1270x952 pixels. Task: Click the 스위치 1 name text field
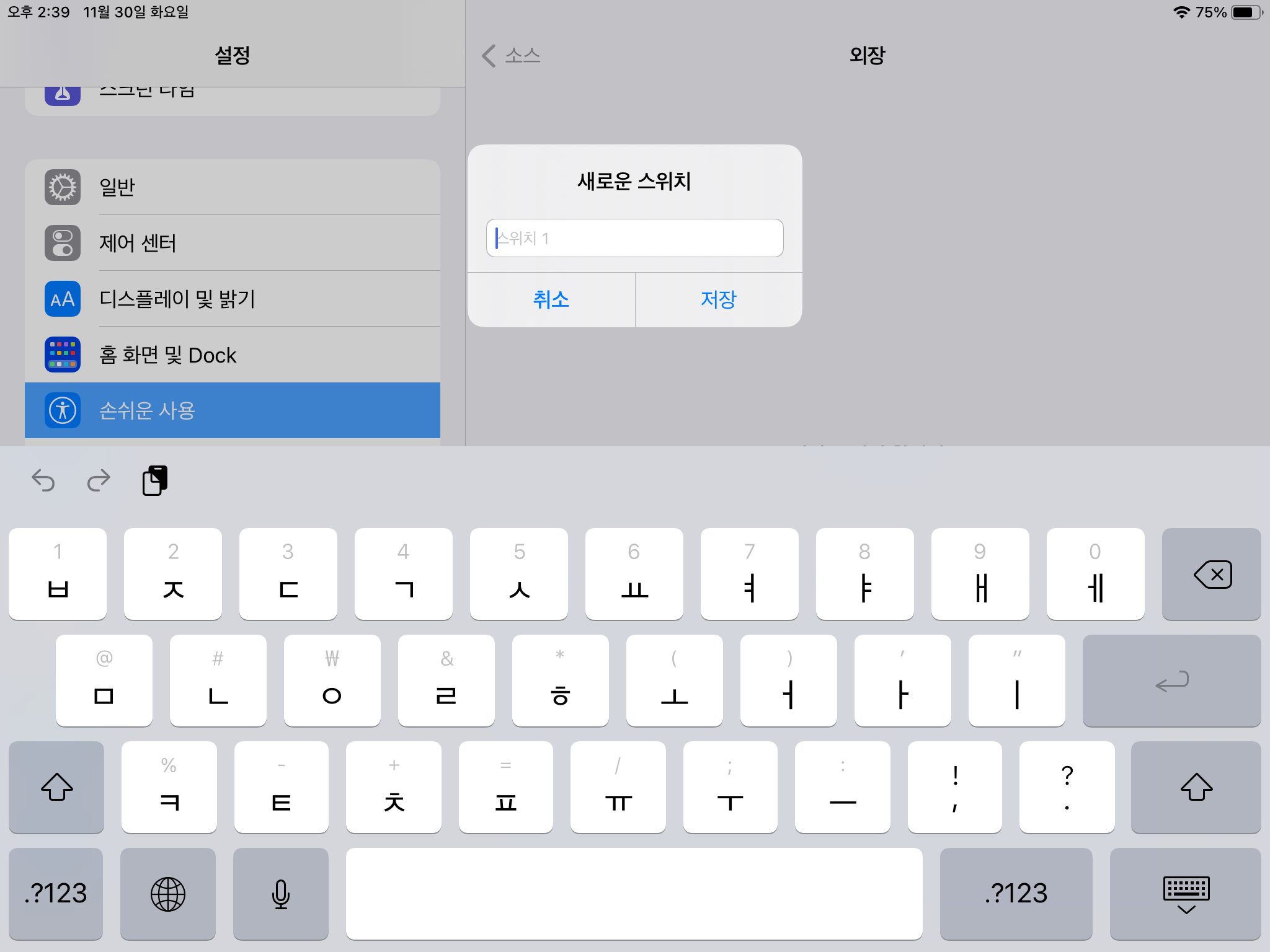pyautogui.click(x=634, y=238)
